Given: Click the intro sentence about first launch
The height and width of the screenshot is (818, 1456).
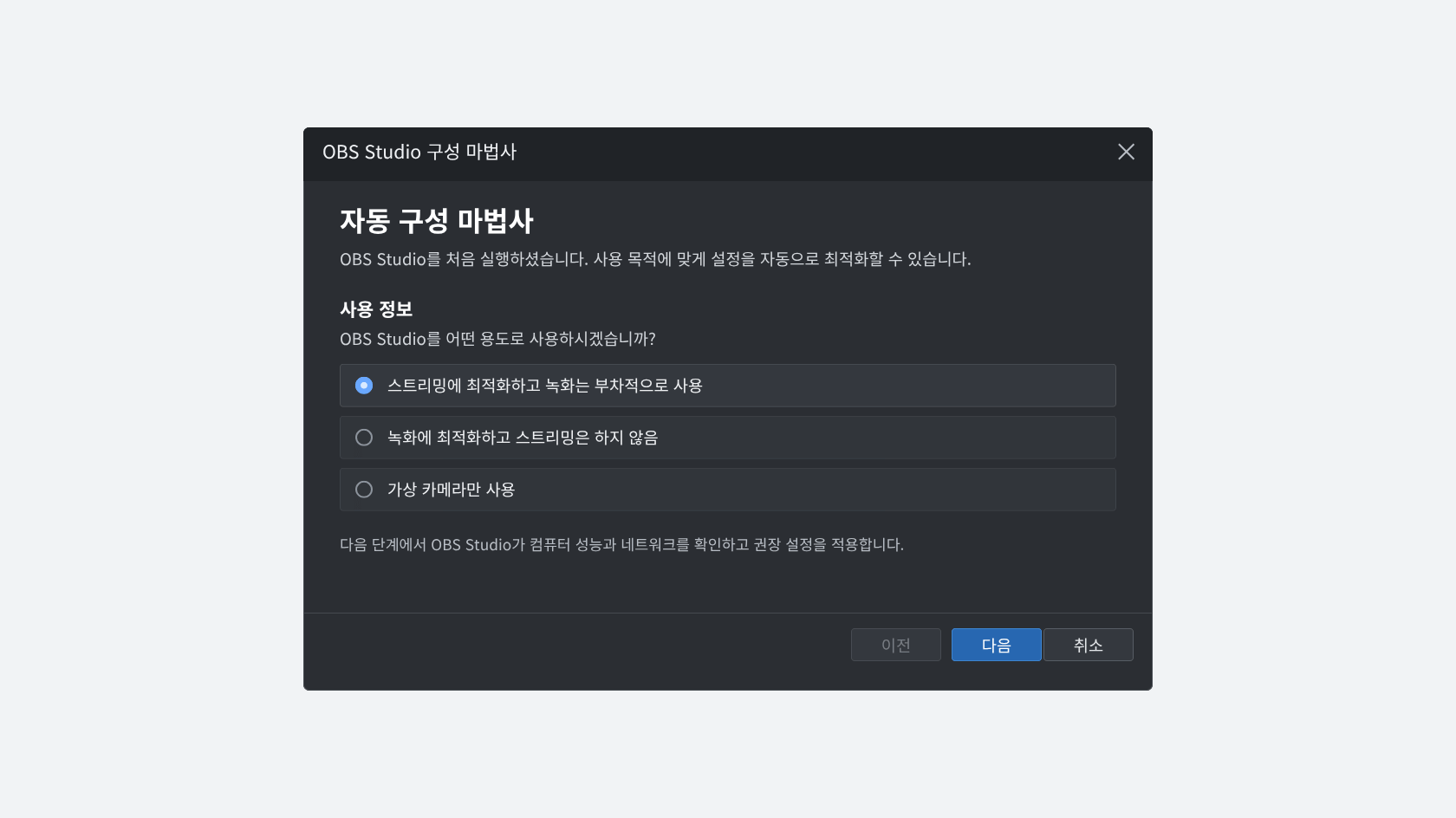Looking at the screenshot, I should [655, 259].
